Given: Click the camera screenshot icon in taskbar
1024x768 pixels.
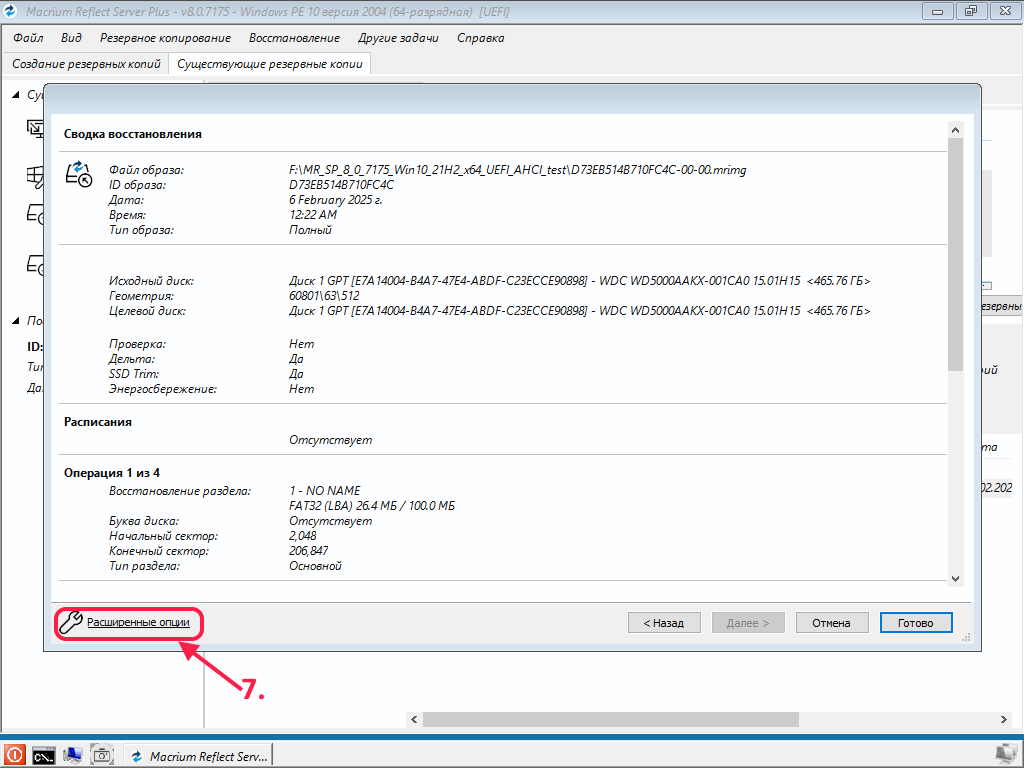Looking at the screenshot, I should tap(102, 755).
